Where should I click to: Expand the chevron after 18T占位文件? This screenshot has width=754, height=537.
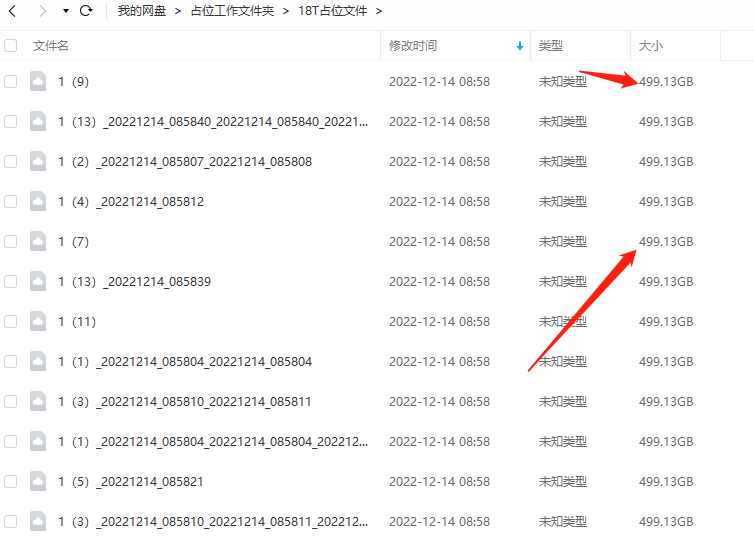tap(379, 11)
